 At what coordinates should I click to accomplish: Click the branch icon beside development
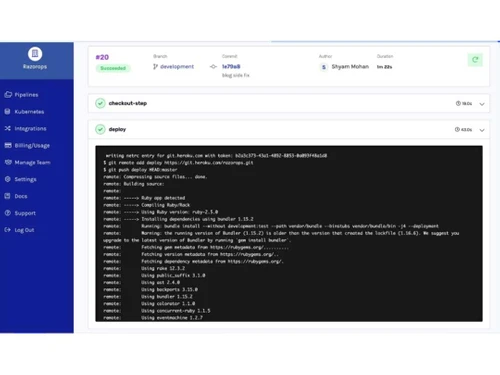pyautogui.click(x=155, y=67)
